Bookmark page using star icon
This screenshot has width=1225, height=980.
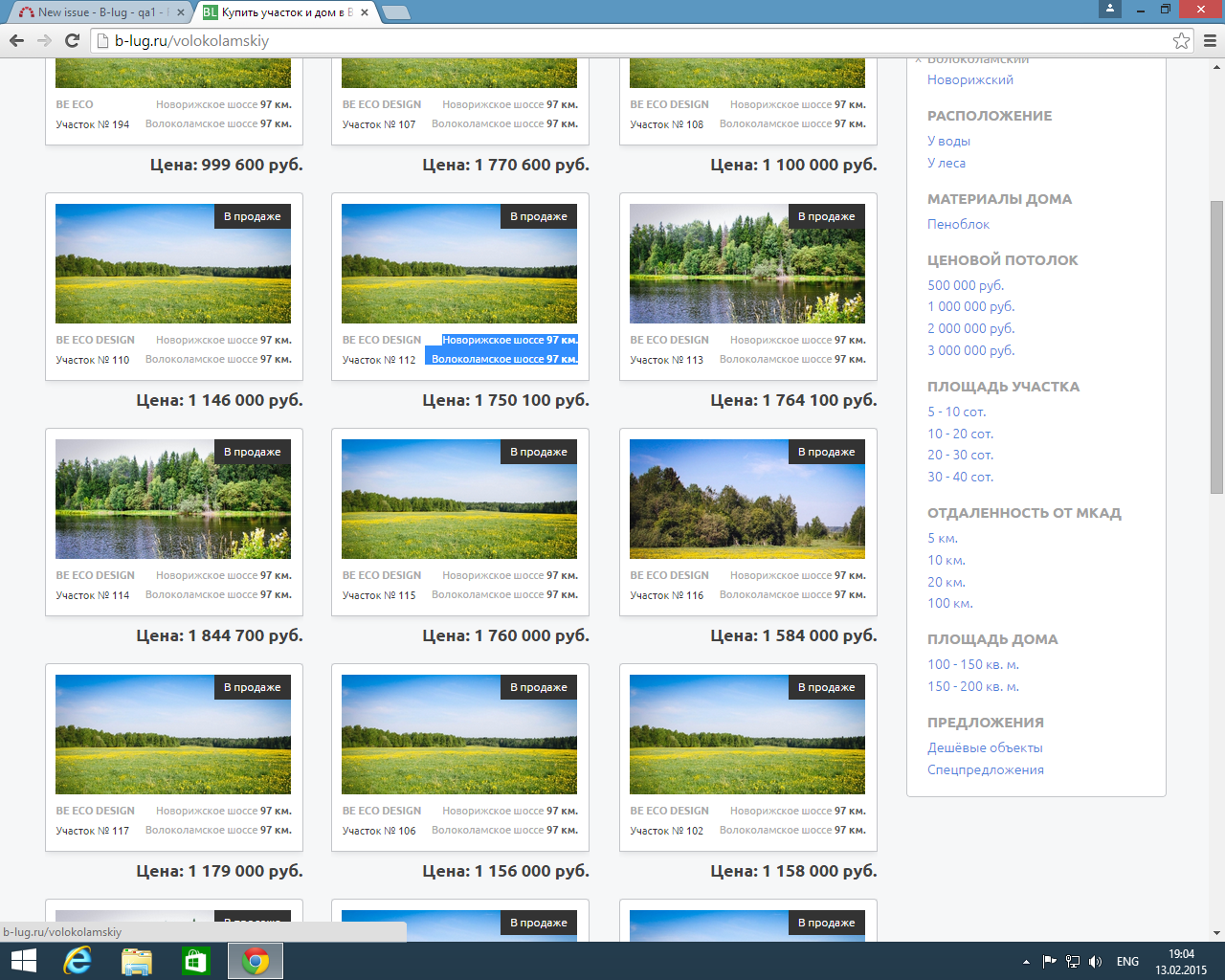(1181, 40)
